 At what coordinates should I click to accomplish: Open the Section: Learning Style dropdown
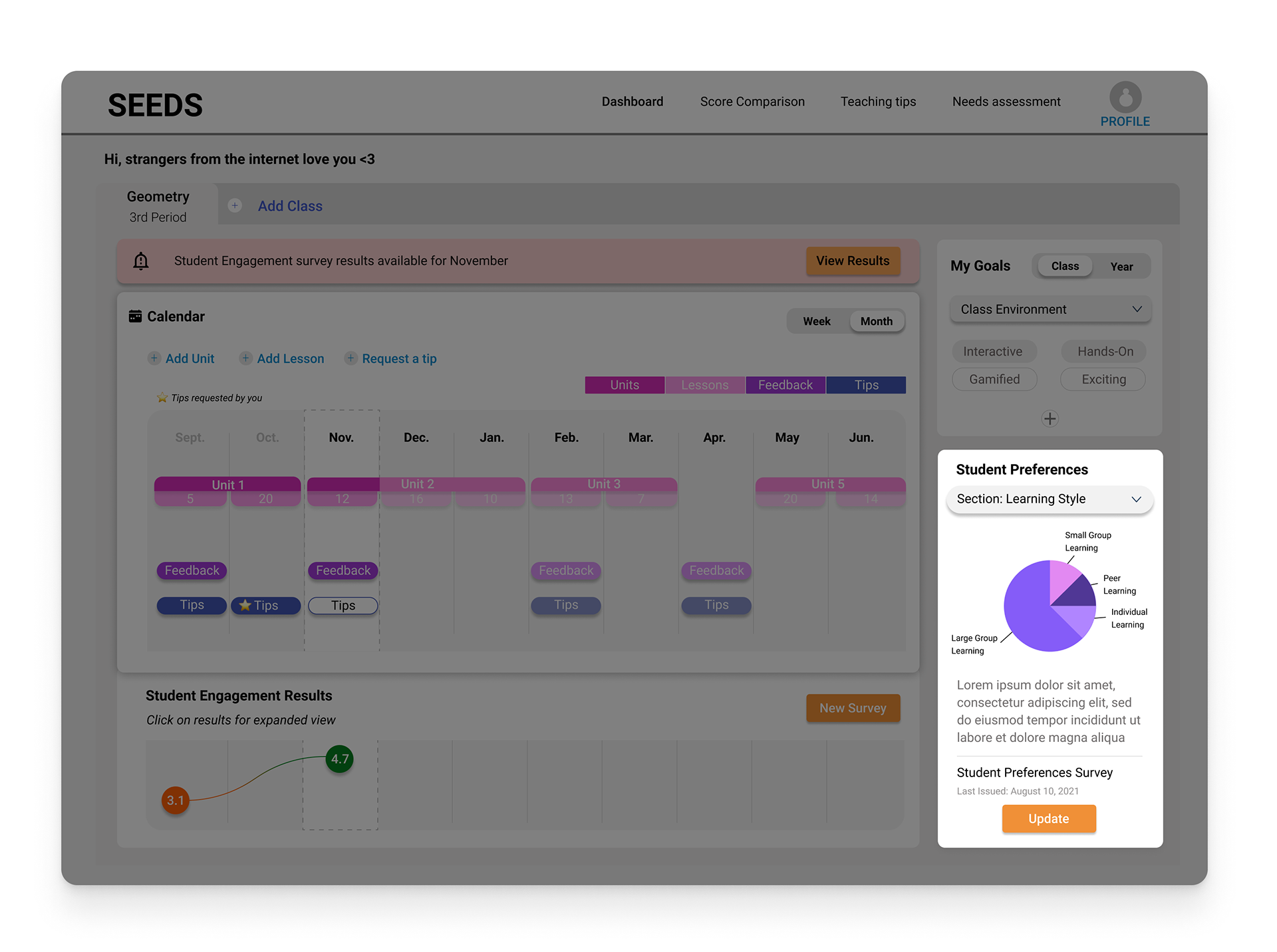(x=1050, y=499)
